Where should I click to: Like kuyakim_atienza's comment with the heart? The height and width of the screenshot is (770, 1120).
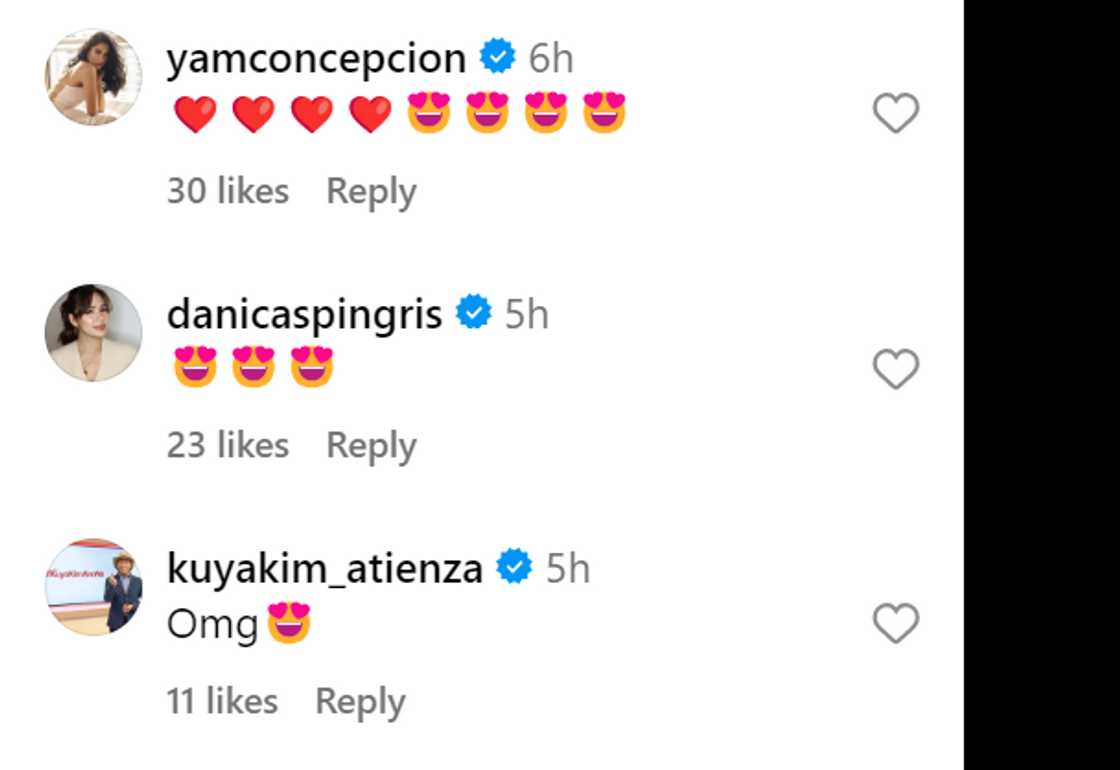pyautogui.click(x=895, y=624)
